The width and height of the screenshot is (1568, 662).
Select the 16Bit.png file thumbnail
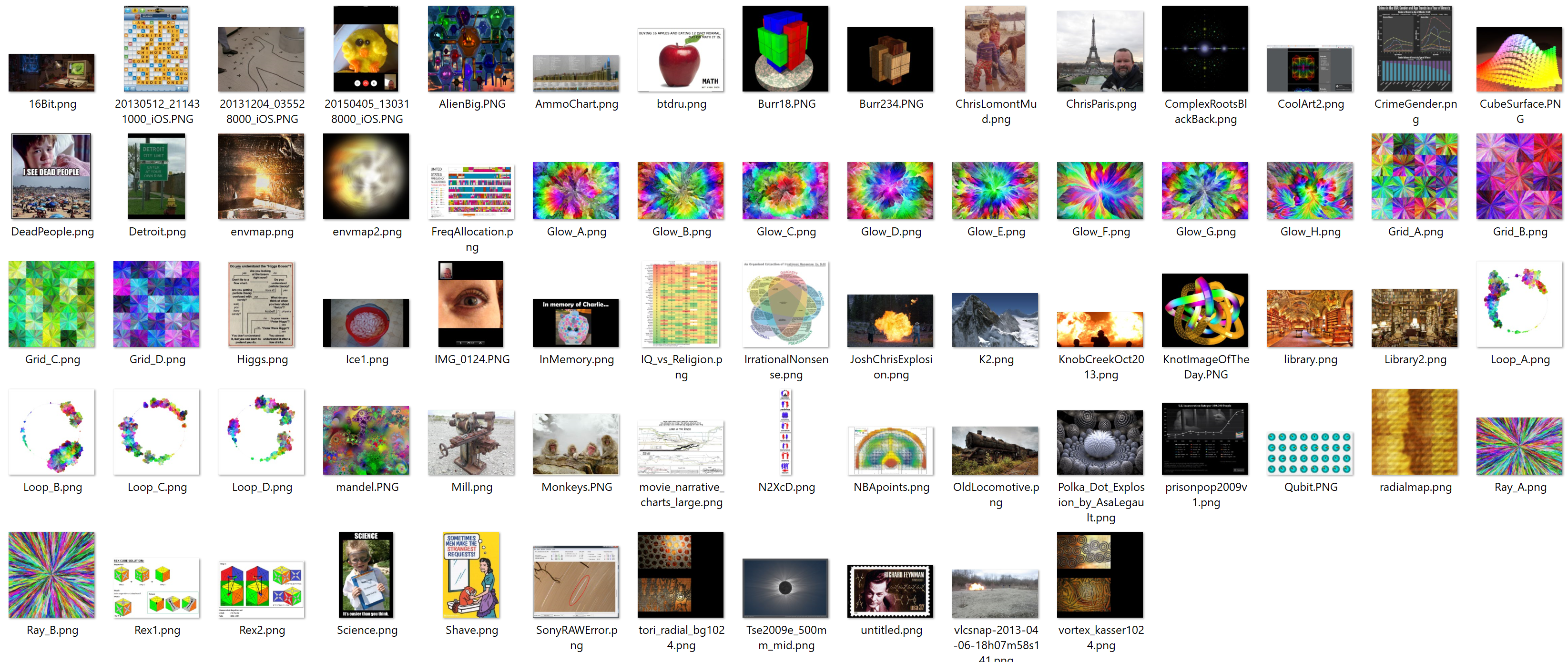52,72
